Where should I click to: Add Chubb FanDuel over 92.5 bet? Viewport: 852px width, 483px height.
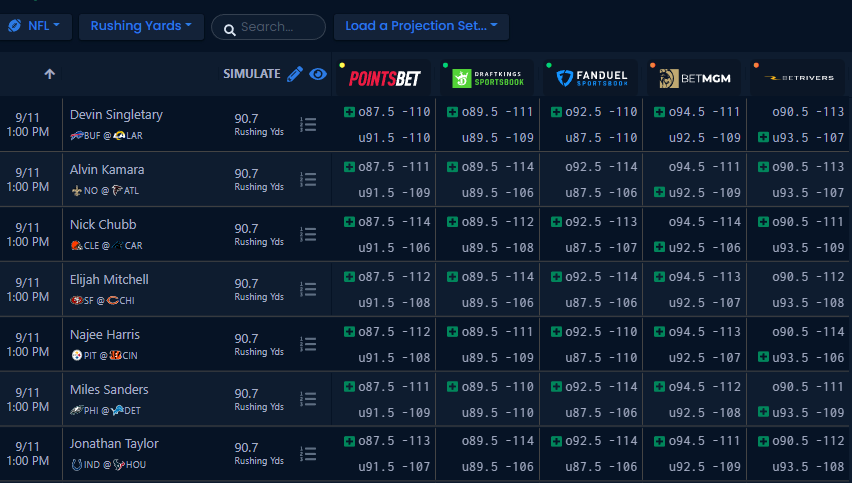coord(556,222)
